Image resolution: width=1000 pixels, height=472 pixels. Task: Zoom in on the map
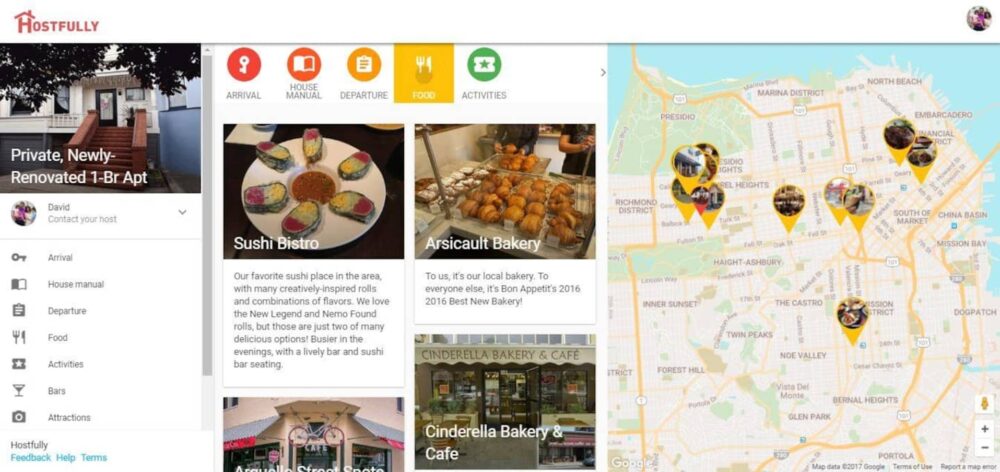984,429
